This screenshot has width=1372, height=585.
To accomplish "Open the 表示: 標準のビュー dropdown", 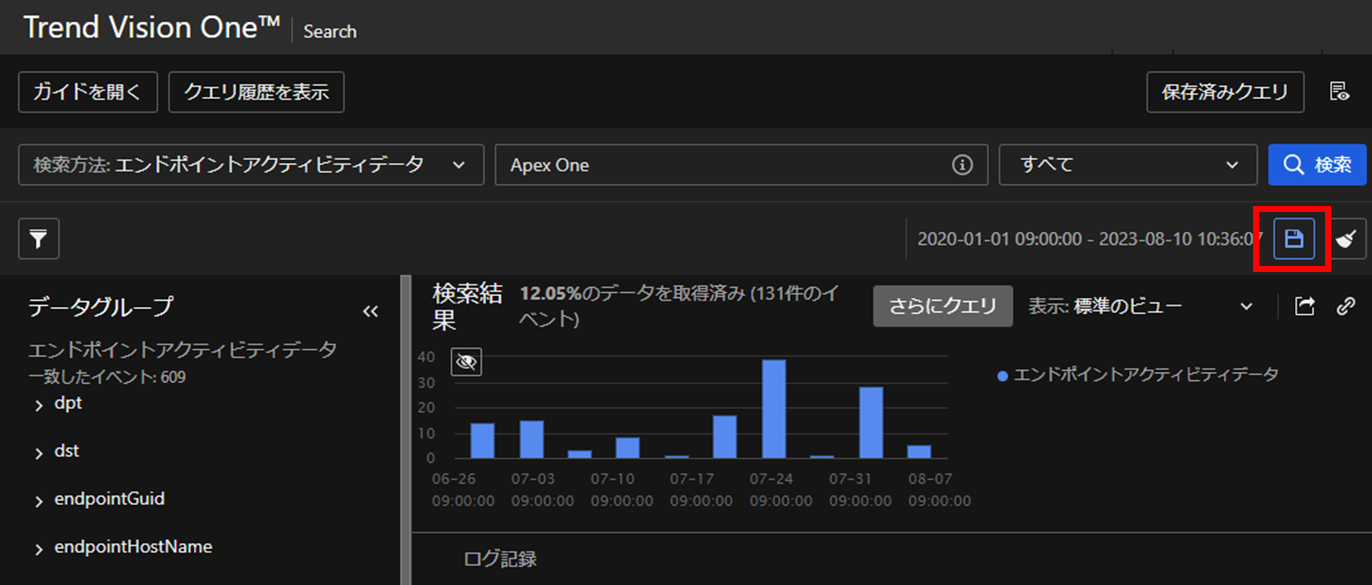I will (1141, 306).
